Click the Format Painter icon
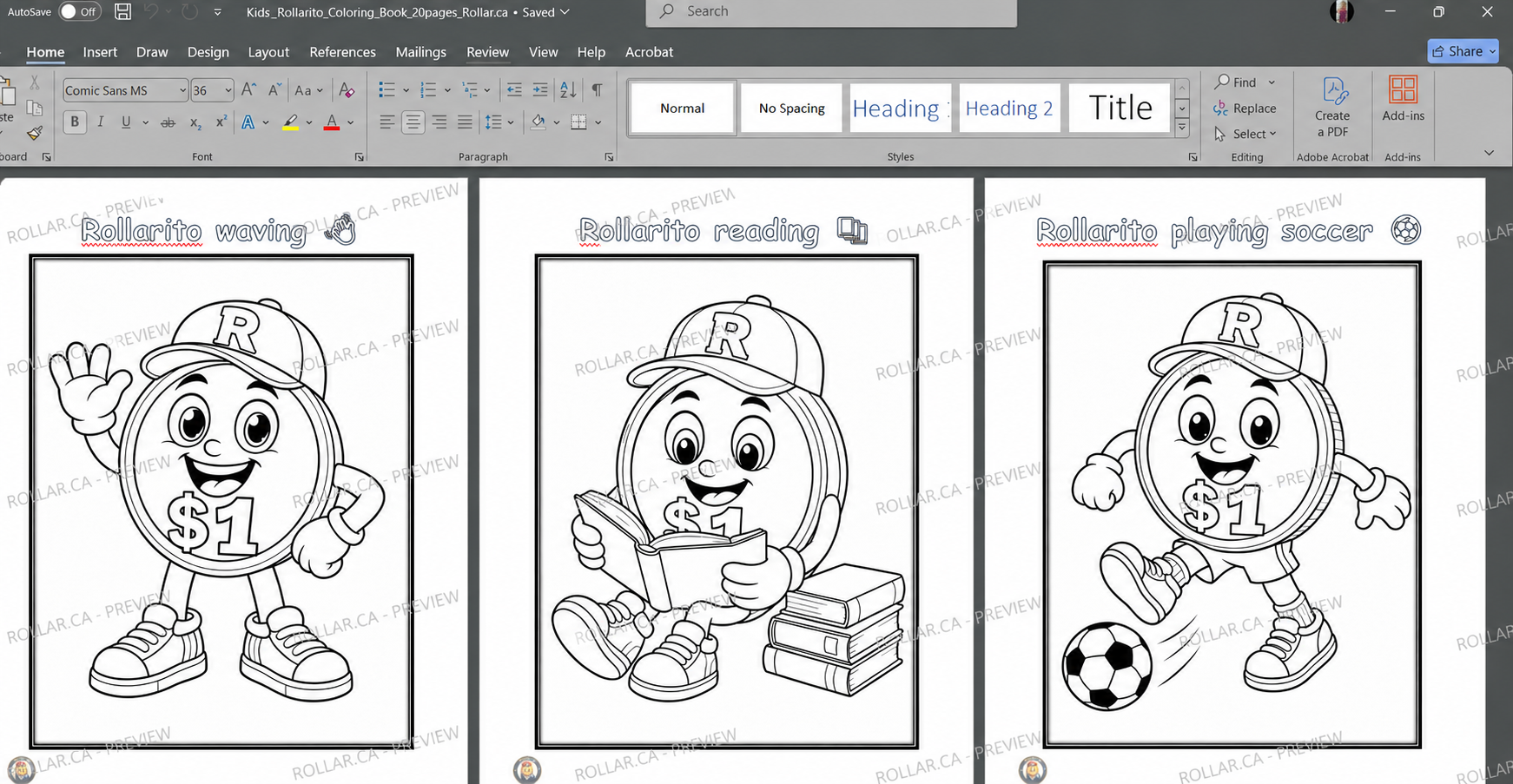 pyautogui.click(x=35, y=134)
